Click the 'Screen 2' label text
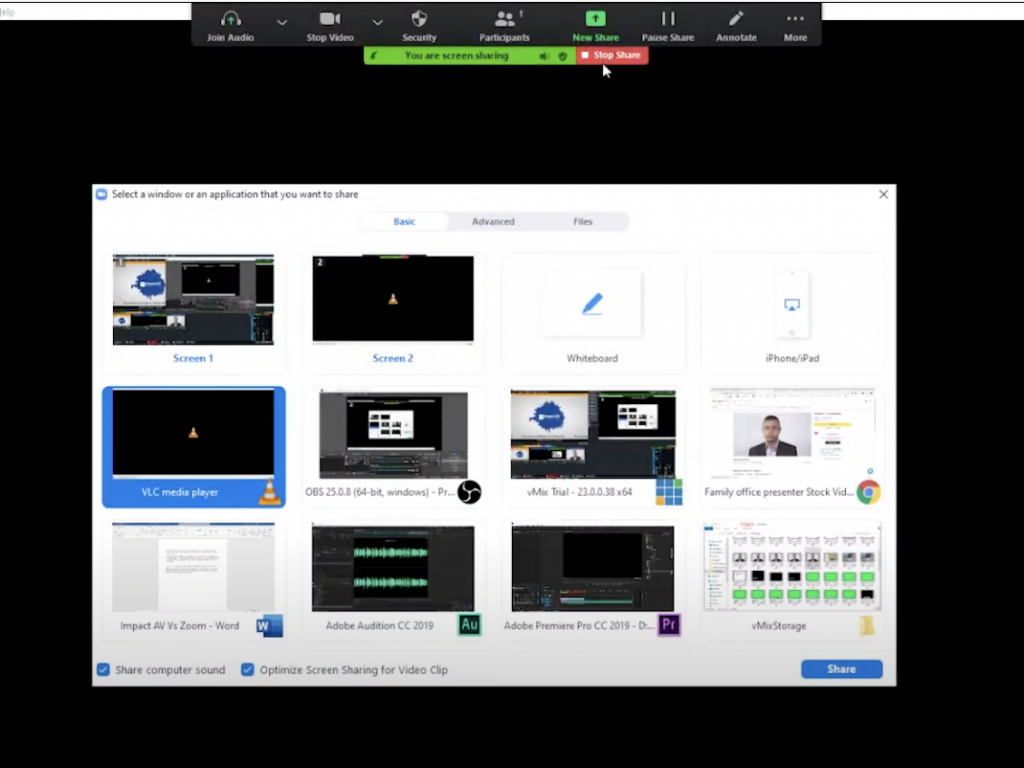Image resolution: width=1024 pixels, height=768 pixels. 393,358
